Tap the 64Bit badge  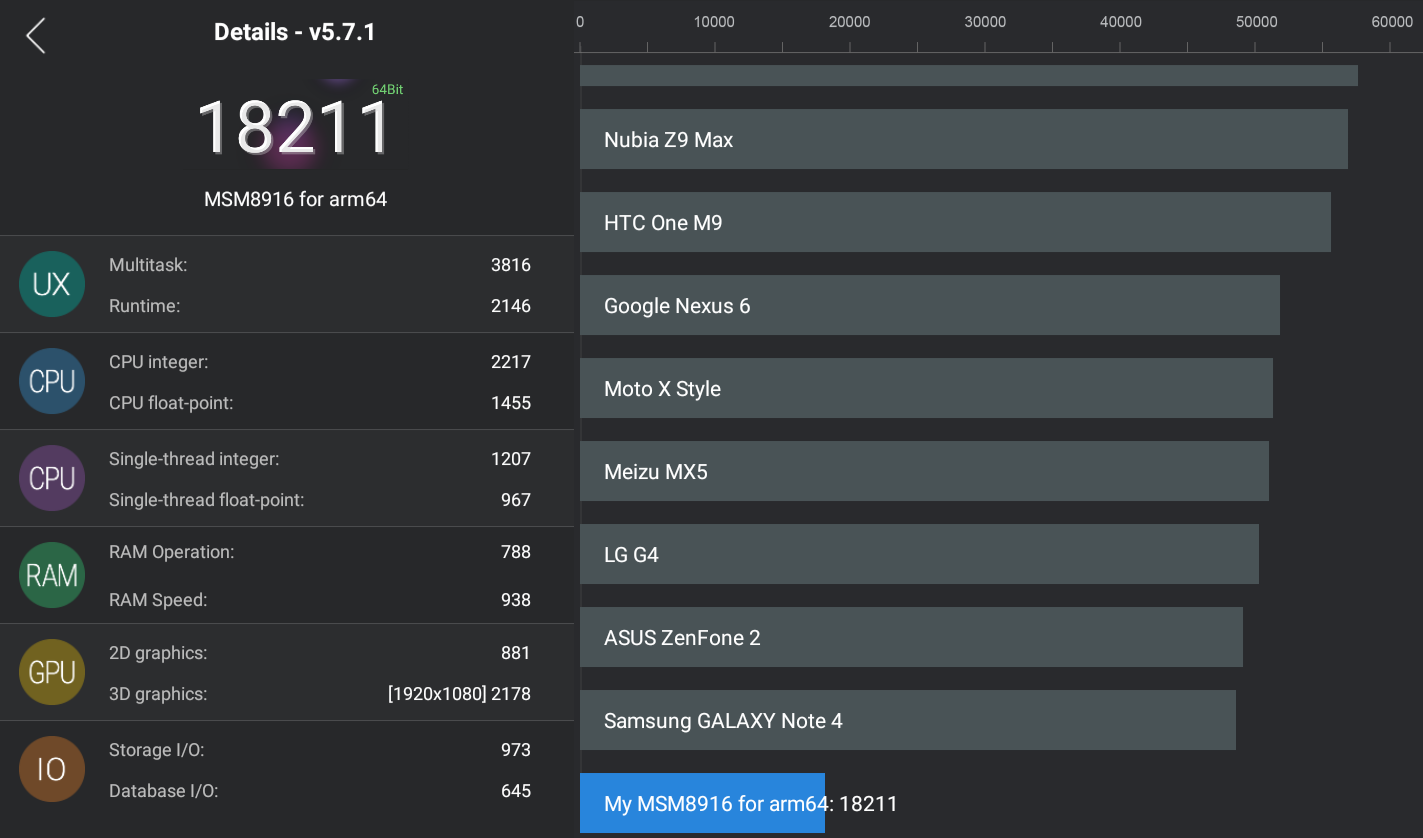click(387, 90)
